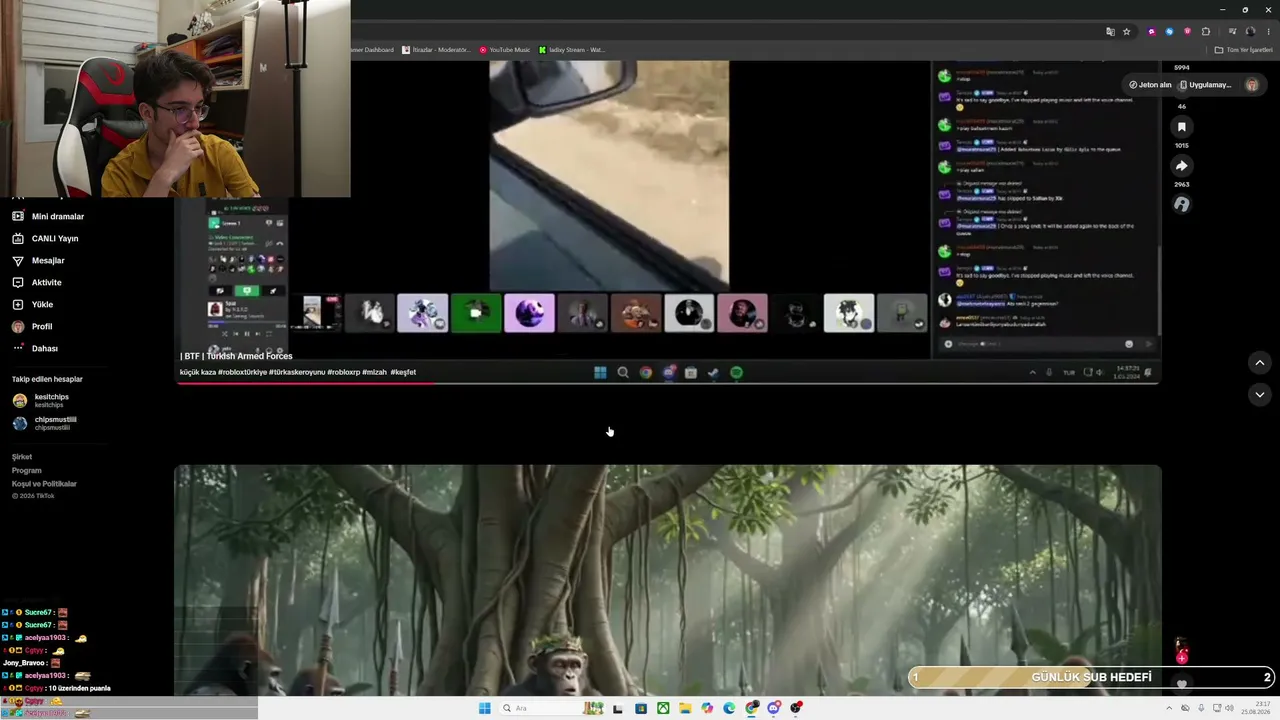This screenshot has height=720, width=1280.
Task: Open the ladixy Stream bookmark
Action: [572, 50]
